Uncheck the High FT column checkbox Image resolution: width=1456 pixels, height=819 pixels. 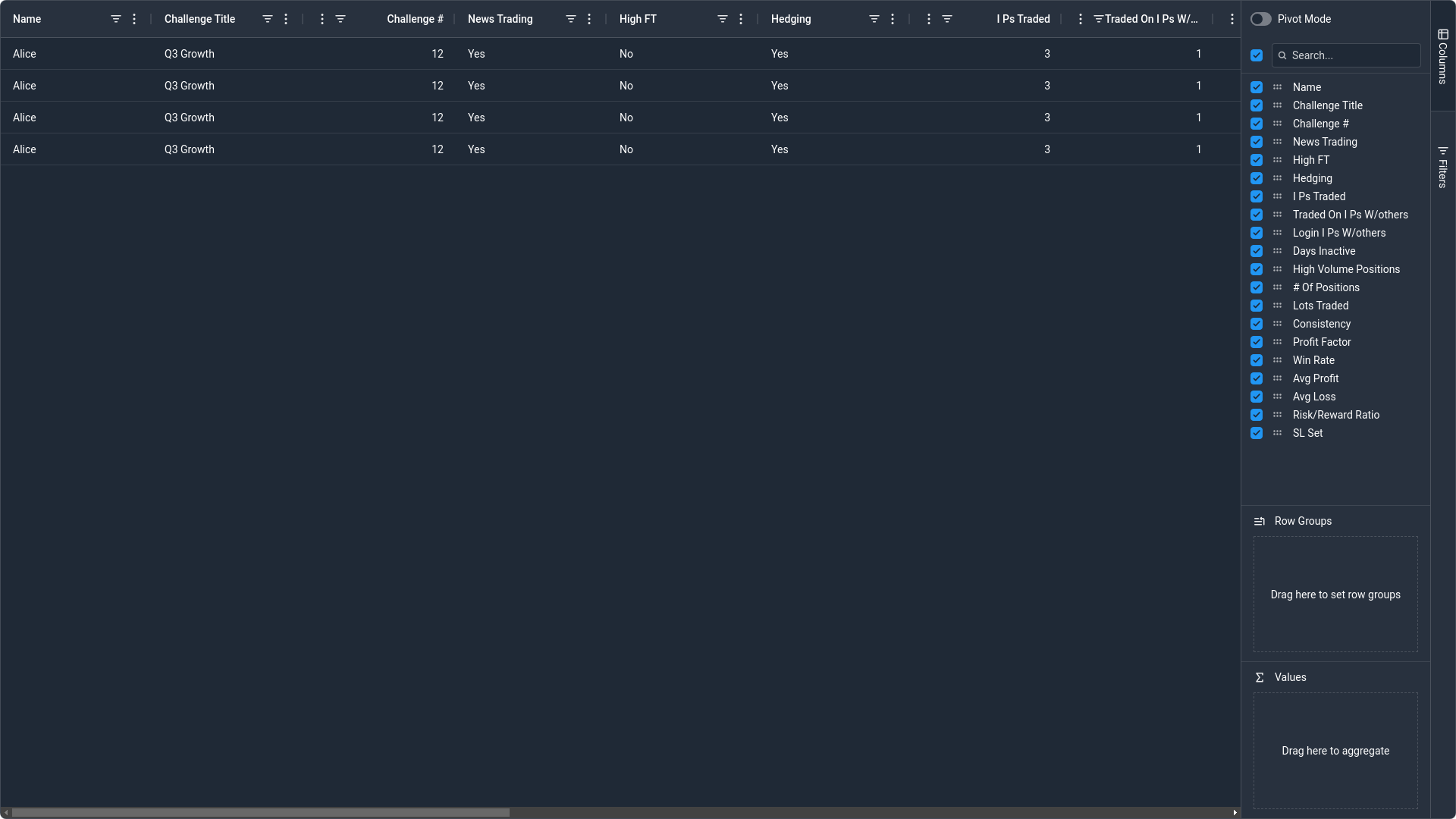(x=1257, y=160)
